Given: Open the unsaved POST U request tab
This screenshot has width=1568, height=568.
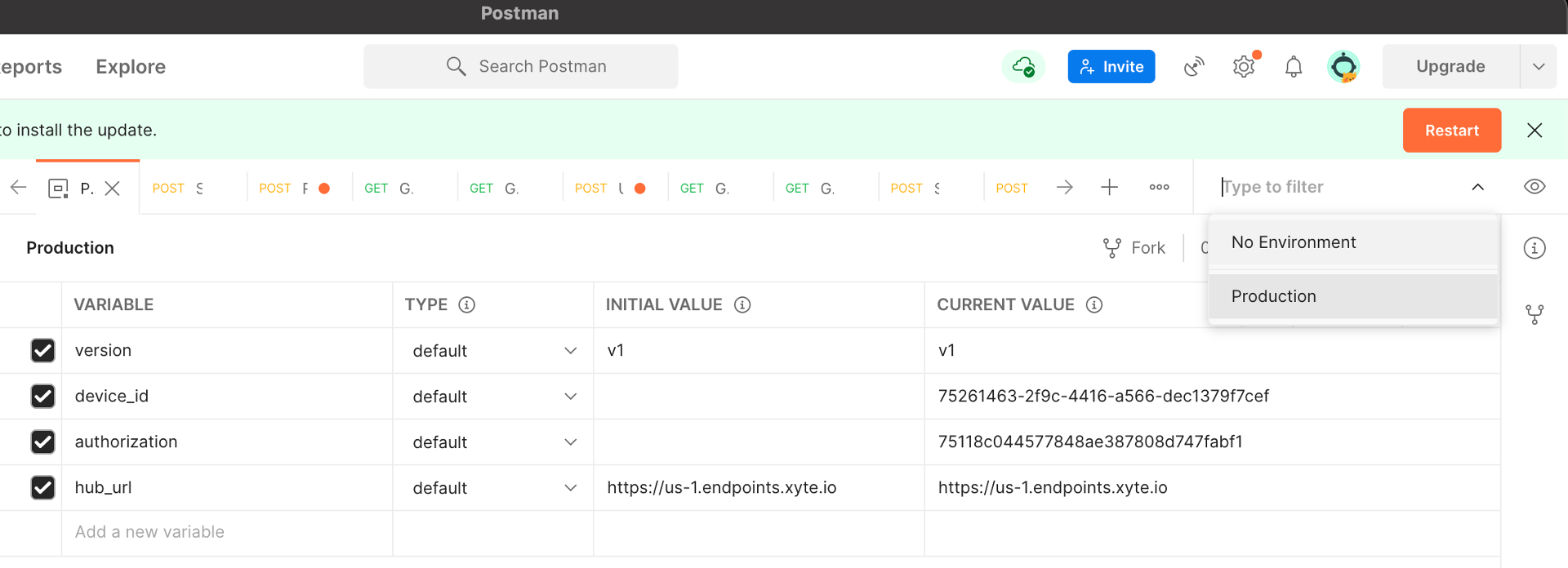Looking at the screenshot, I should [x=615, y=188].
